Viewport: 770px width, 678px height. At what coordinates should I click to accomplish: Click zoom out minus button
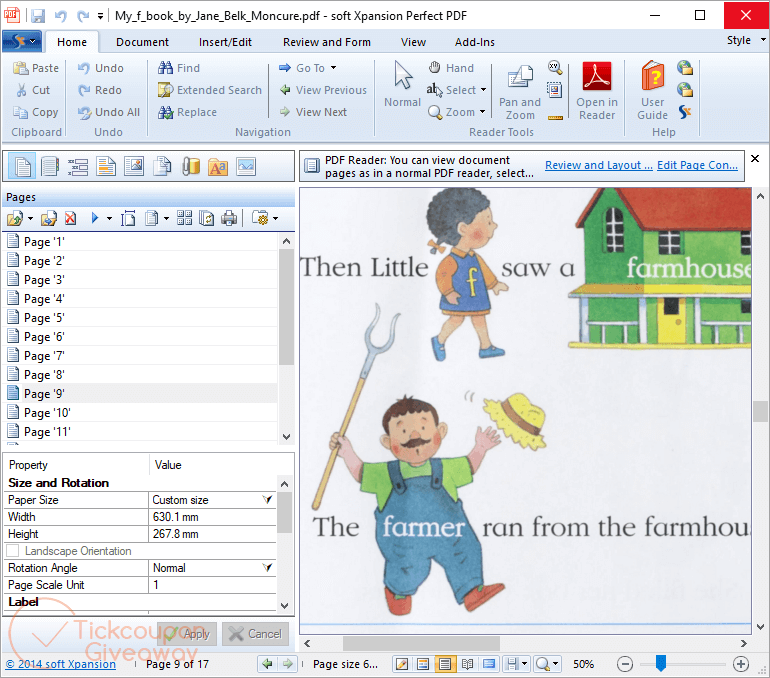point(625,664)
